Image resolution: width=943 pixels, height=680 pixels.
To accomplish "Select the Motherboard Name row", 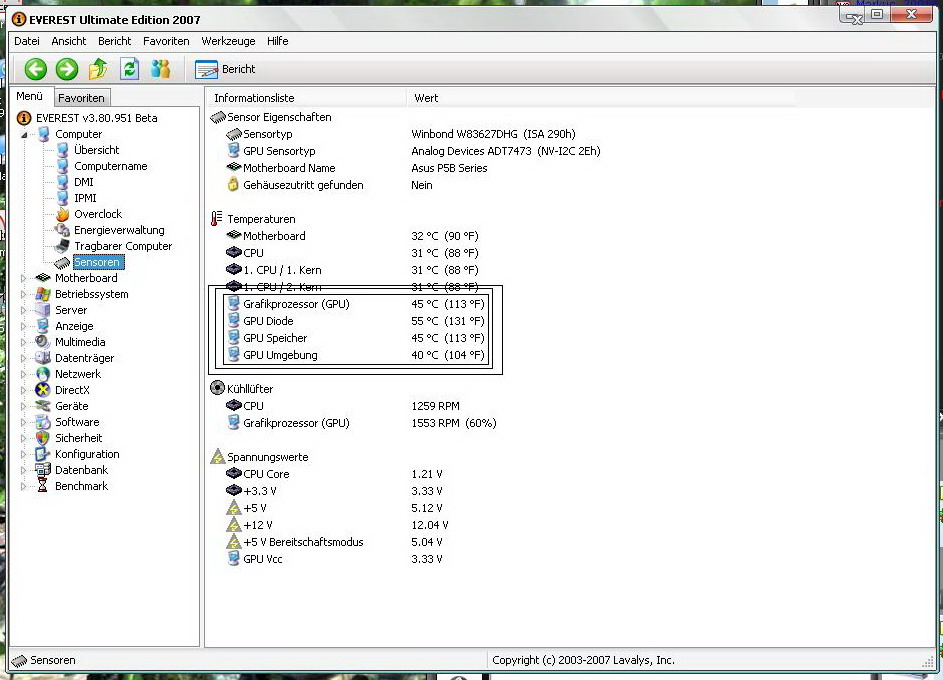I will [357, 168].
